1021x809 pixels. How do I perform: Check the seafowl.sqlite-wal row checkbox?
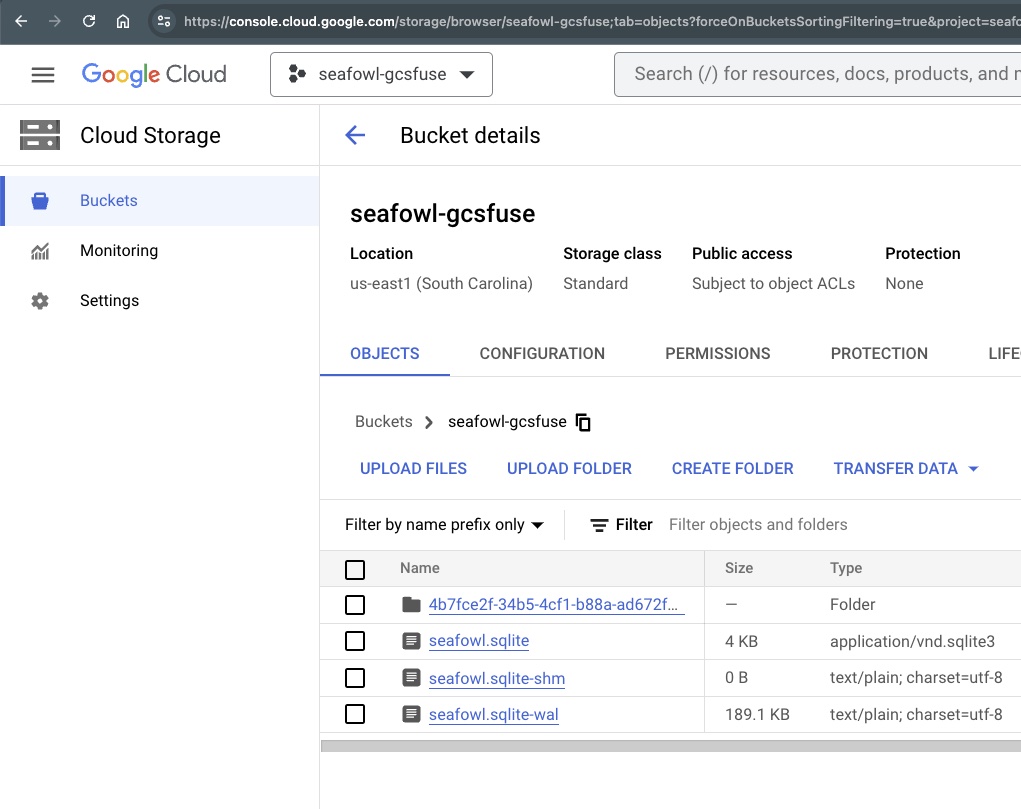pos(355,715)
